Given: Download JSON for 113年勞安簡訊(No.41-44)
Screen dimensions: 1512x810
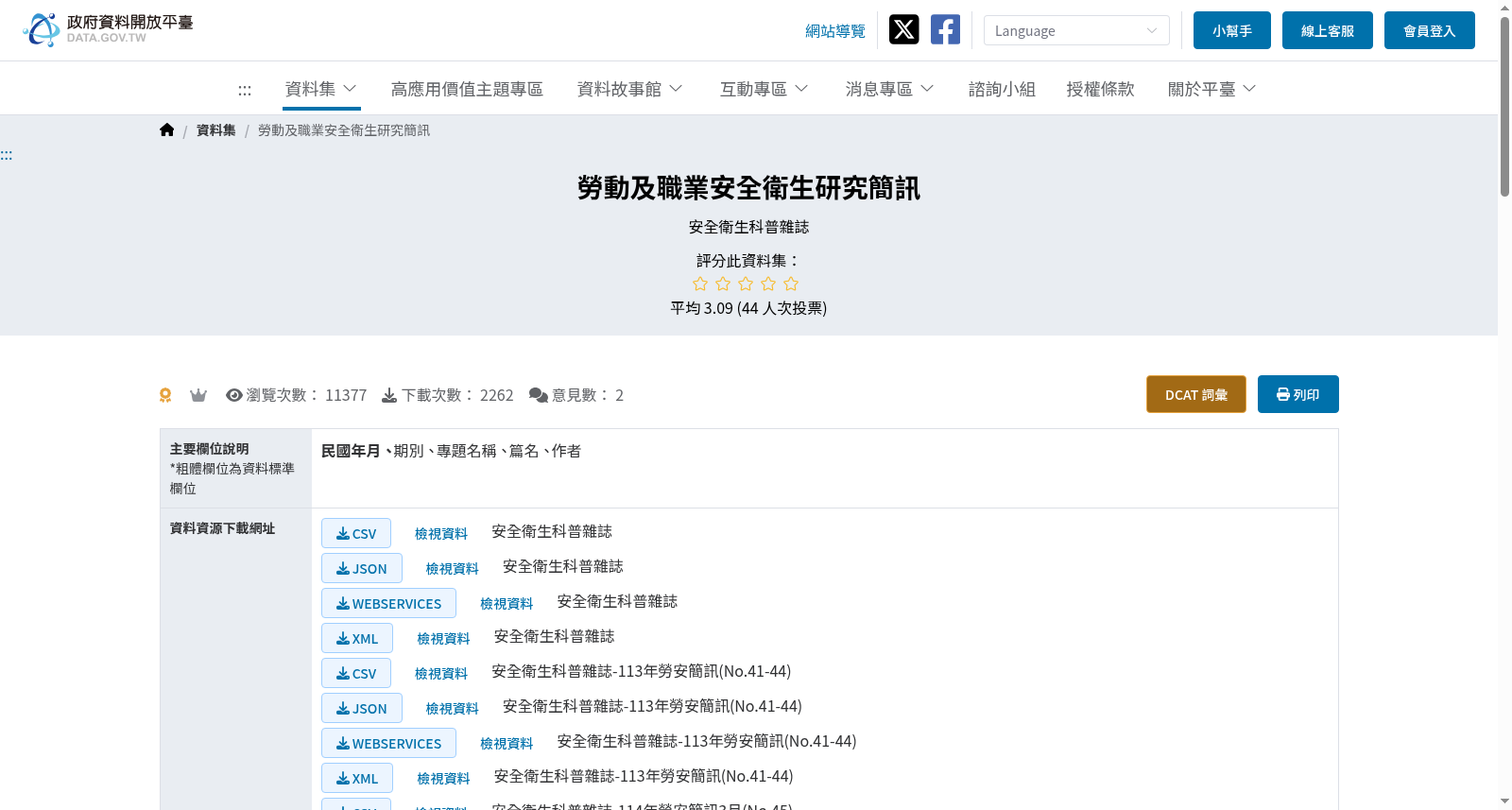Looking at the screenshot, I should click(362, 708).
